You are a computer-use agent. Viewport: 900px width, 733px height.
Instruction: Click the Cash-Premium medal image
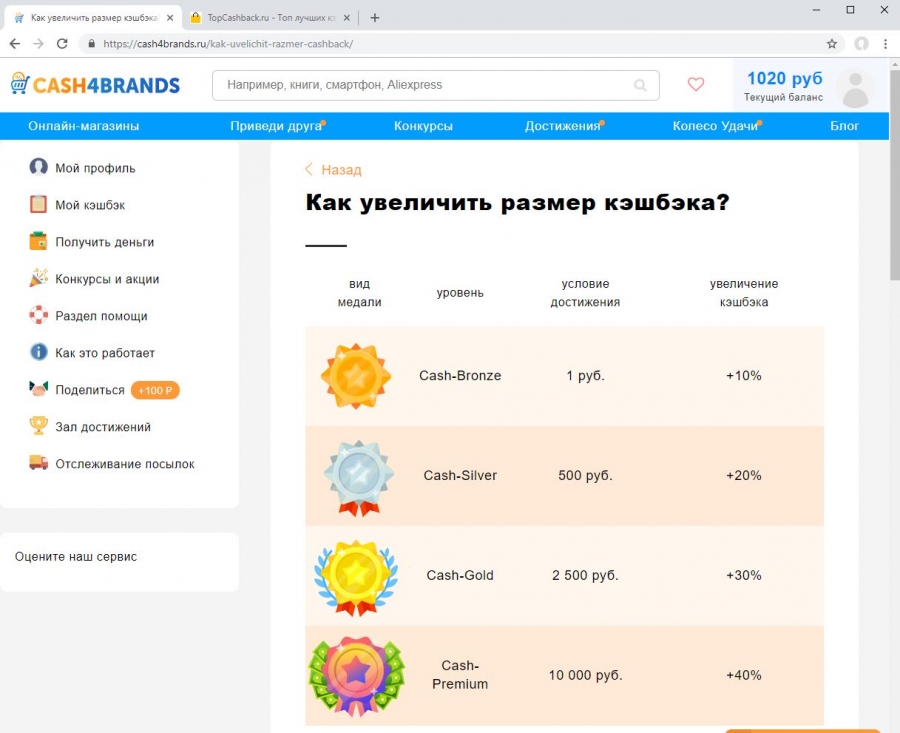pyautogui.click(x=356, y=676)
